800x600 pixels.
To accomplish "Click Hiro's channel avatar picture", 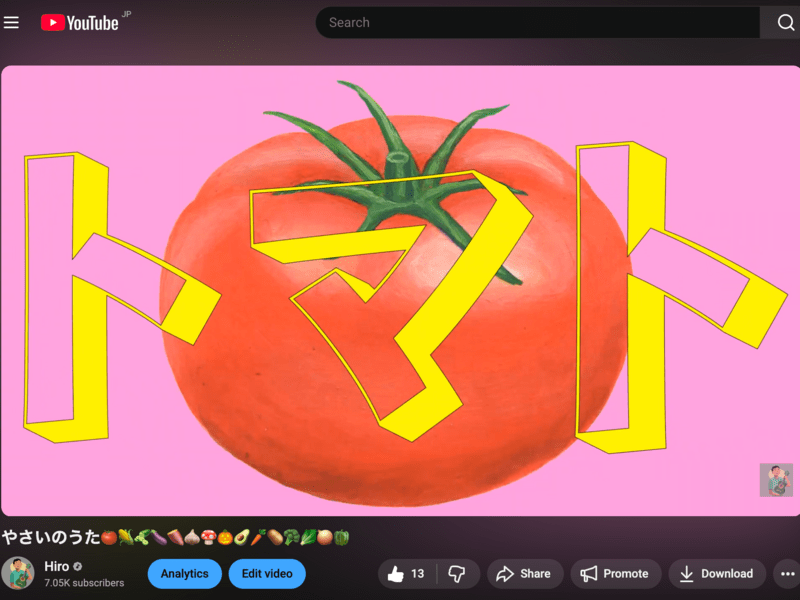I will pyautogui.click(x=17, y=574).
